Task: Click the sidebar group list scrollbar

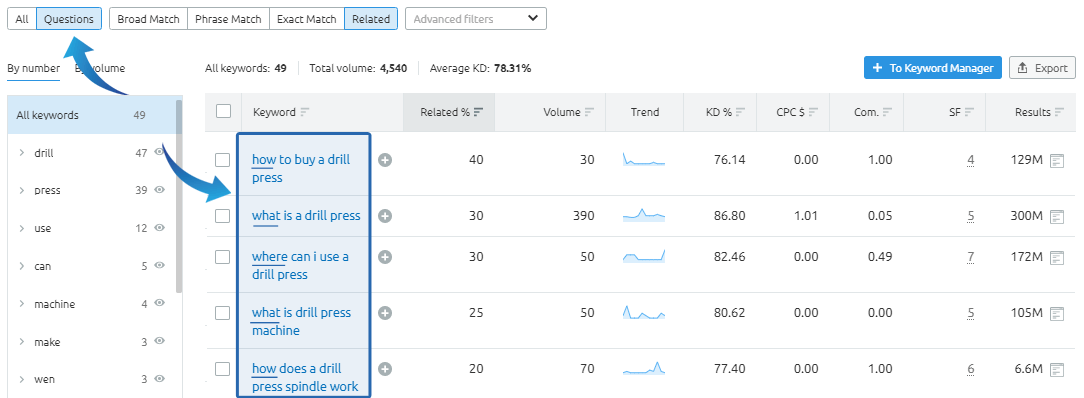Action: coord(180,196)
